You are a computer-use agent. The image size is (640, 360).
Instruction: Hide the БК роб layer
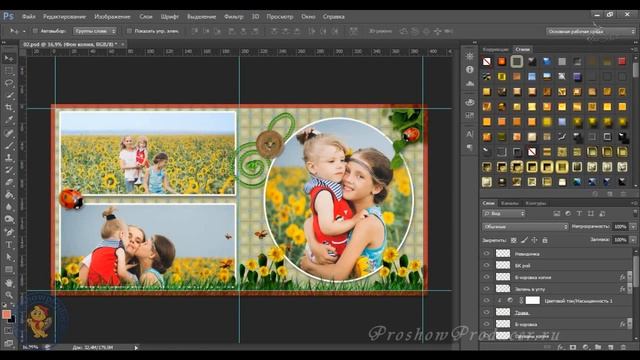(487, 265)
